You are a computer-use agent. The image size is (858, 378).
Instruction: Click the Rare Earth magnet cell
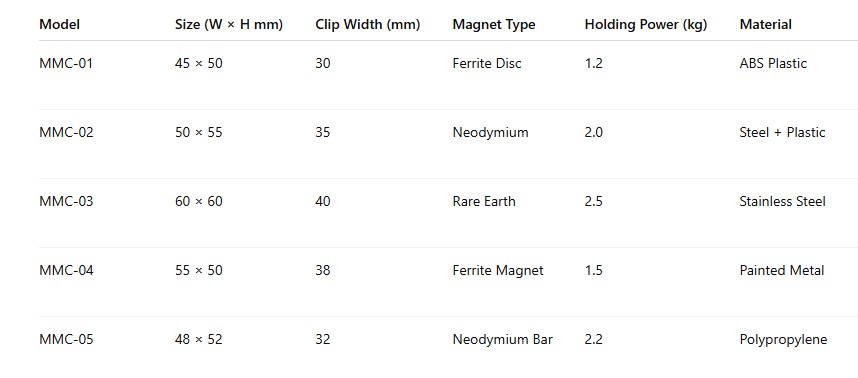point(484,201)
